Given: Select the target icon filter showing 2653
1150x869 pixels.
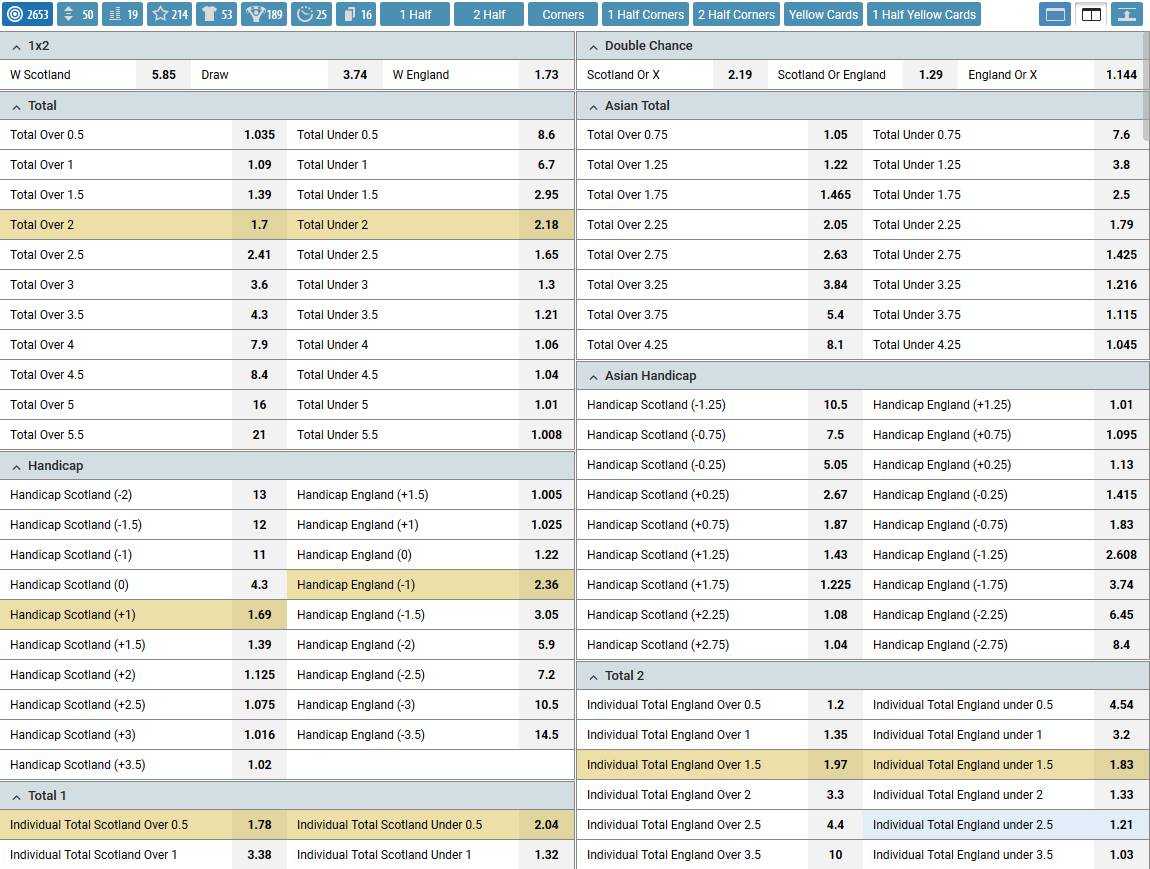Looking at the screenshot, I should (x=27, y=14).
